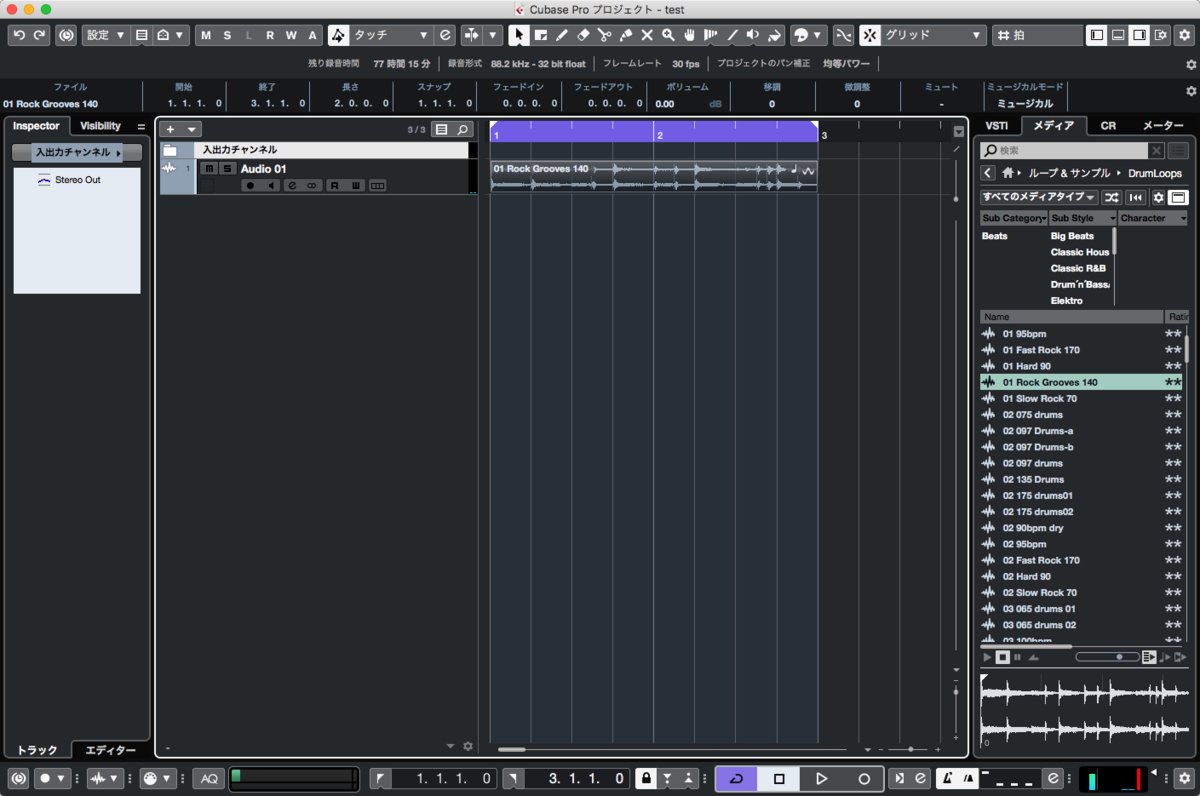Select the Time Warp tool
The width and height of the screenshot is (1200, 796).
coord(711,35)
